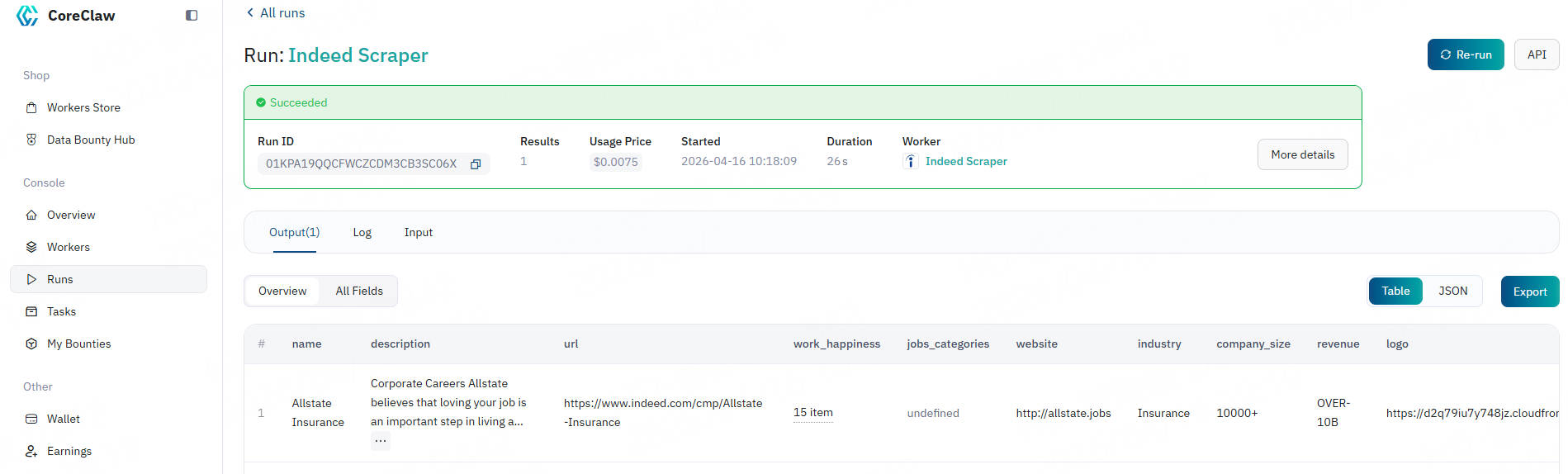Viewport: 1568px width, 474px height.
Task: Expand the 15 item work_happiness cell
Action: pos(812,412)
